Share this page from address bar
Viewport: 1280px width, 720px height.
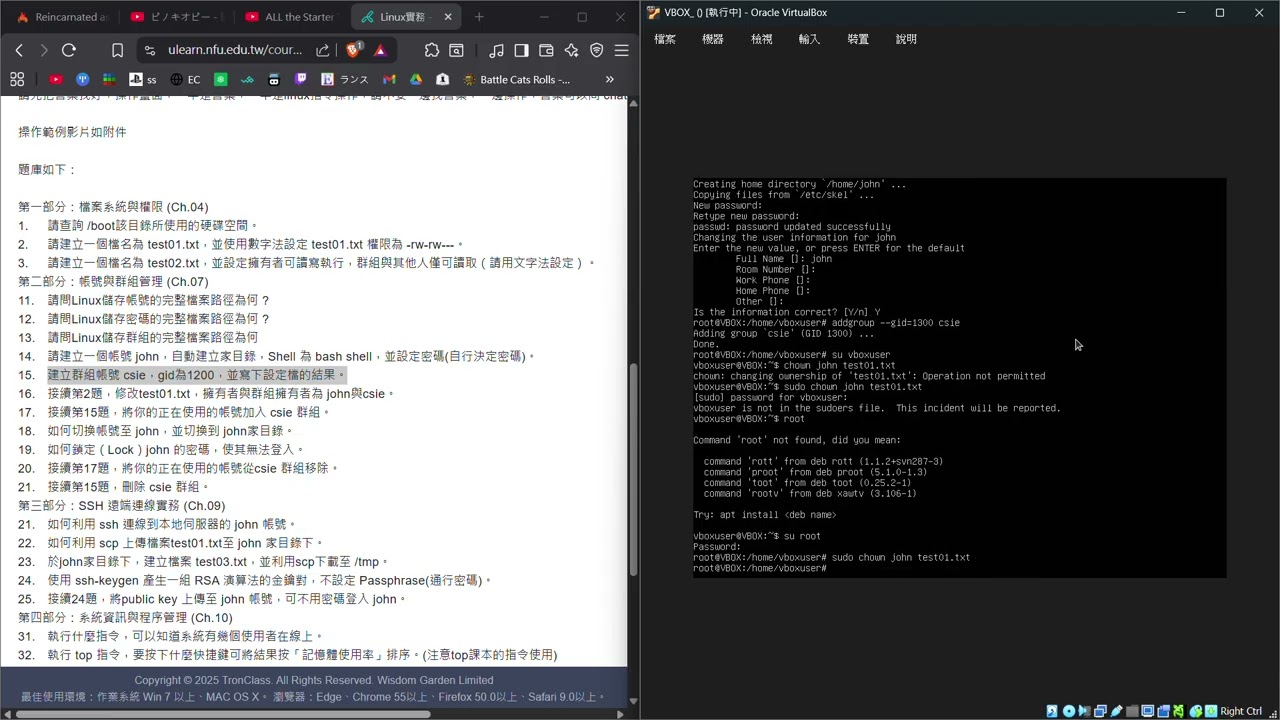pos(323,50)
